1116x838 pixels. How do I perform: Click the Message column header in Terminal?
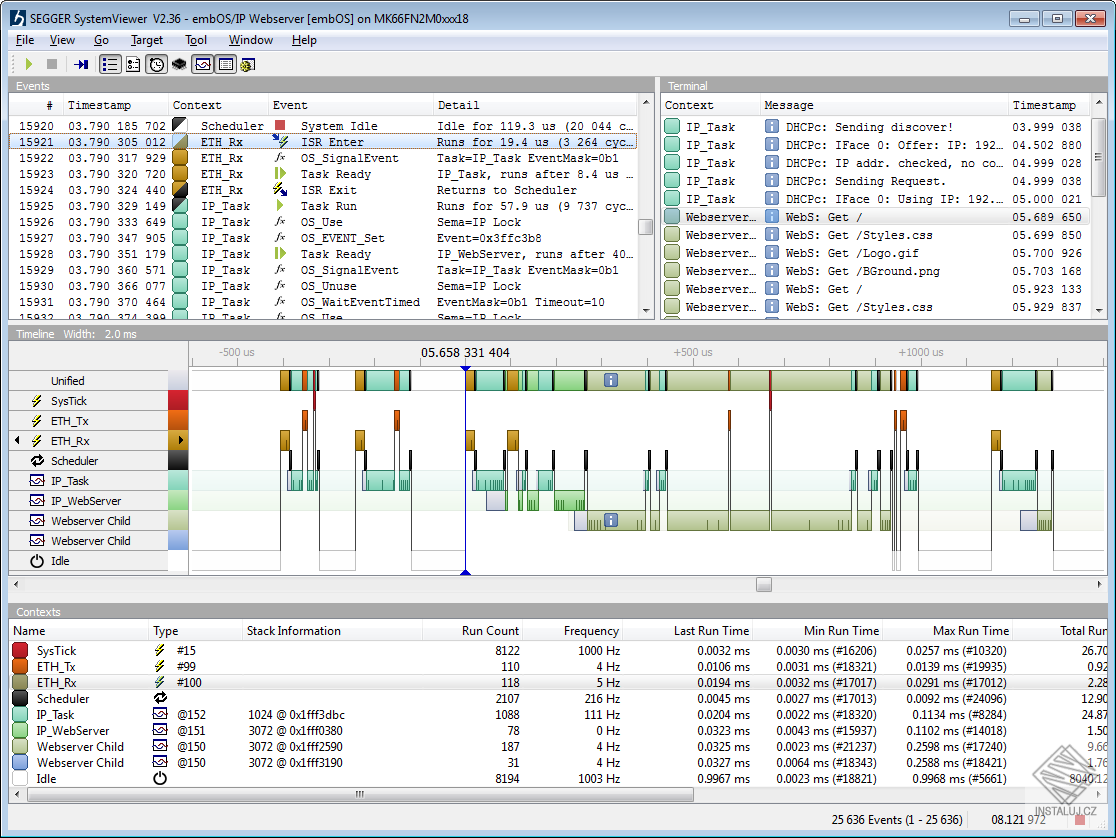click(789, 105)
